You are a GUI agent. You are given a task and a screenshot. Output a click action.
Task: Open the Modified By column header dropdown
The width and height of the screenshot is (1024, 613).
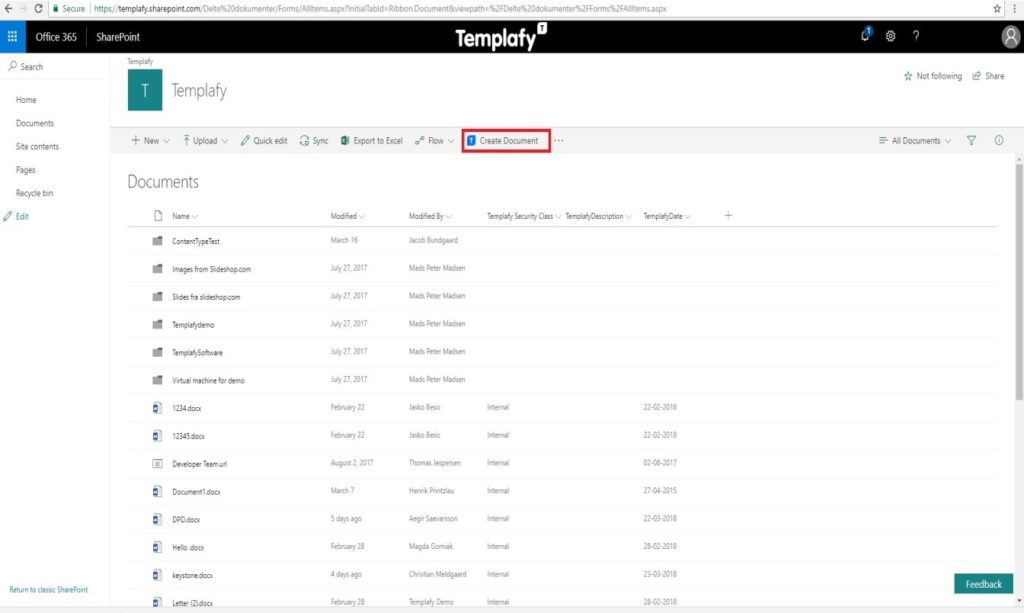click(430, 216)
